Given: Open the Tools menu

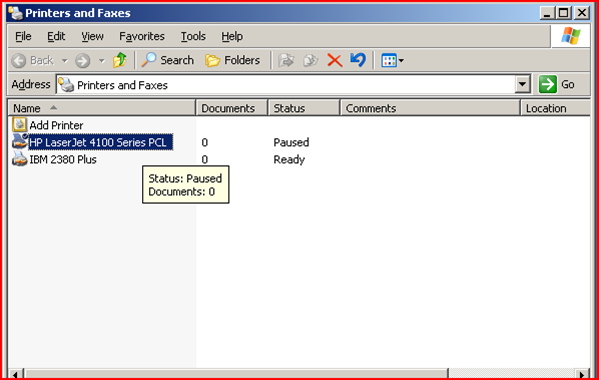Looking at the screenshot, I should pos(193,36).
